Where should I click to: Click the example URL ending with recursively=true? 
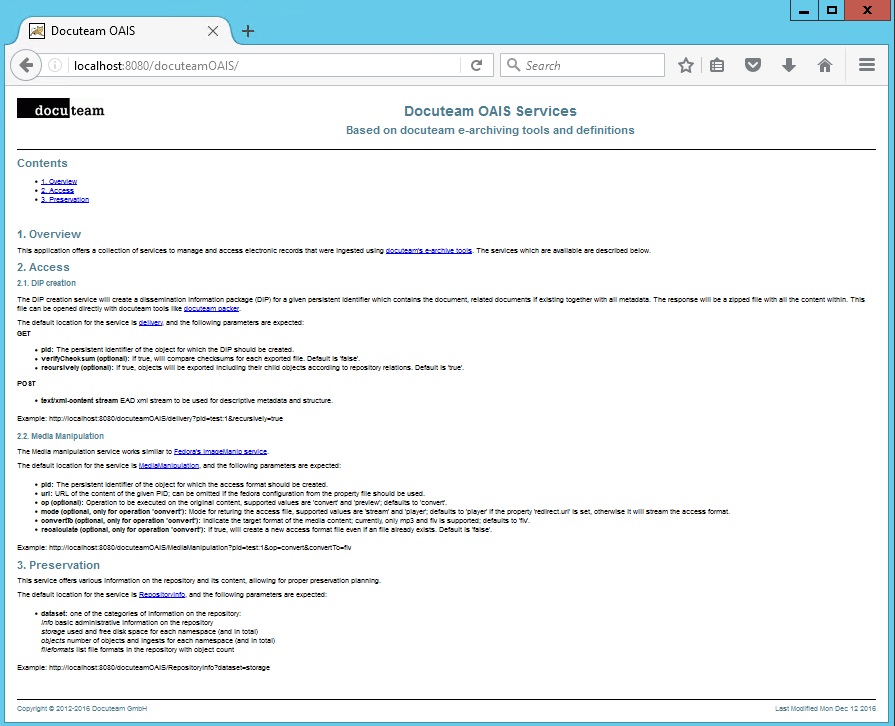166,419
